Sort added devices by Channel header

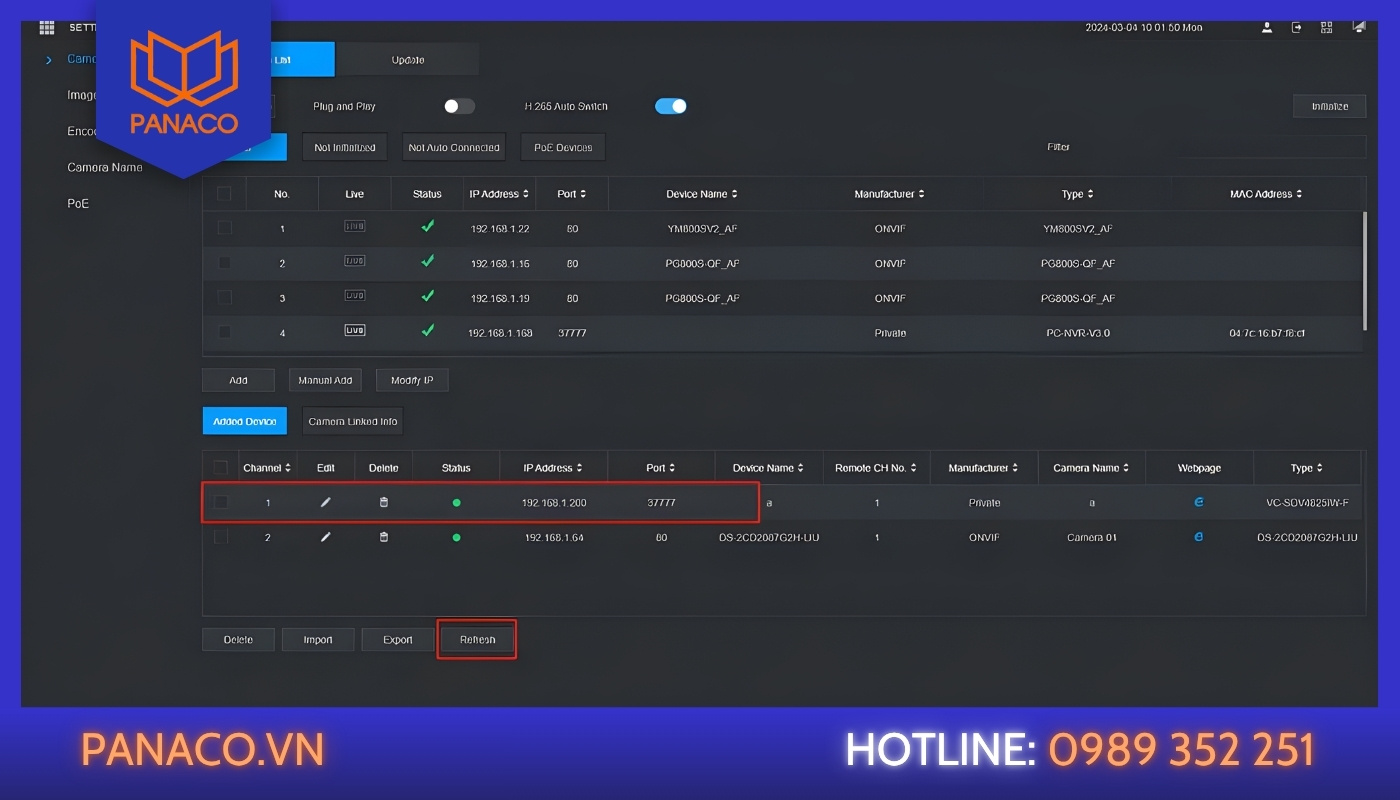pos(267,468)
